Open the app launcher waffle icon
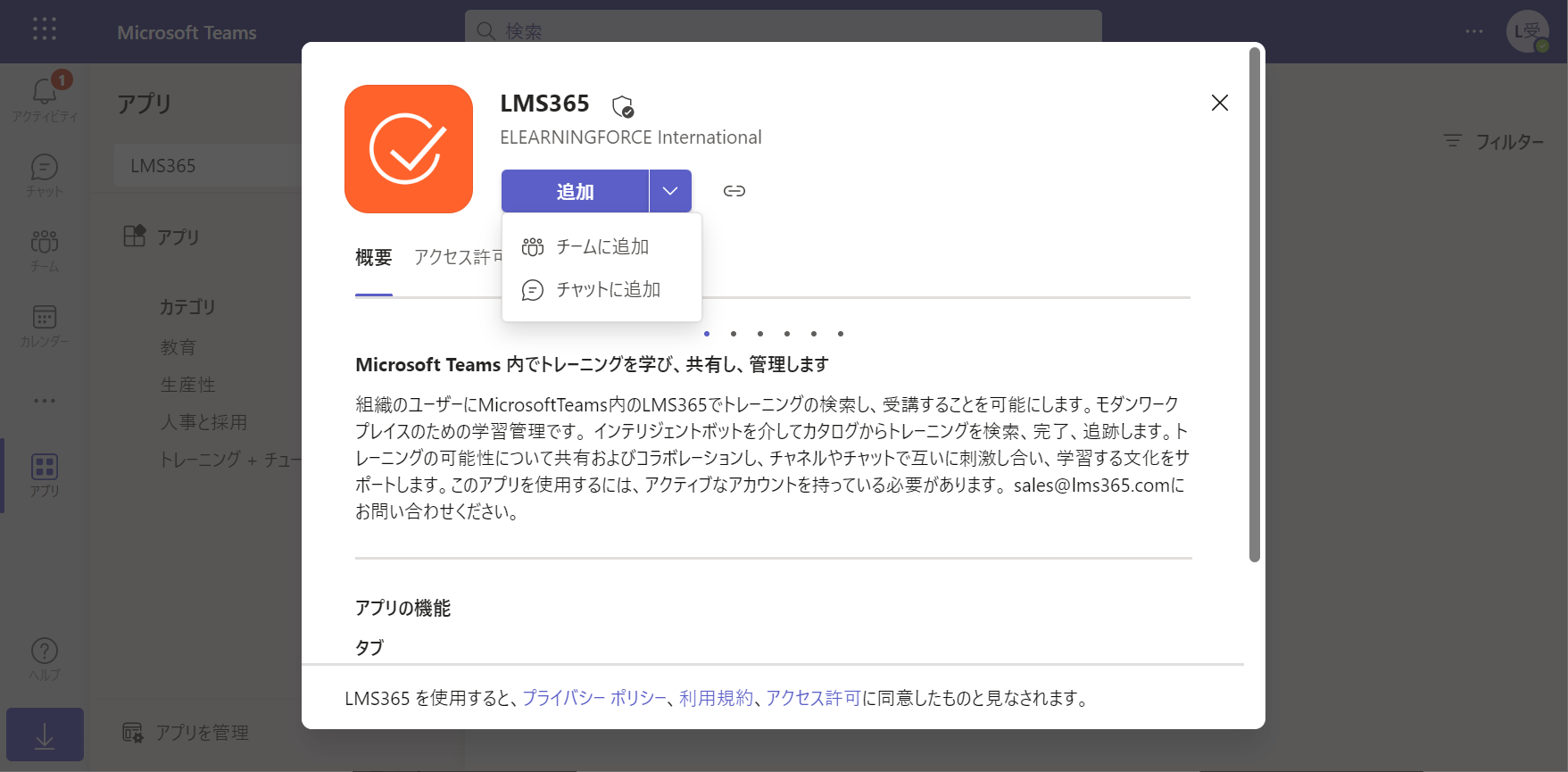1568x772 pixels. 44,29
